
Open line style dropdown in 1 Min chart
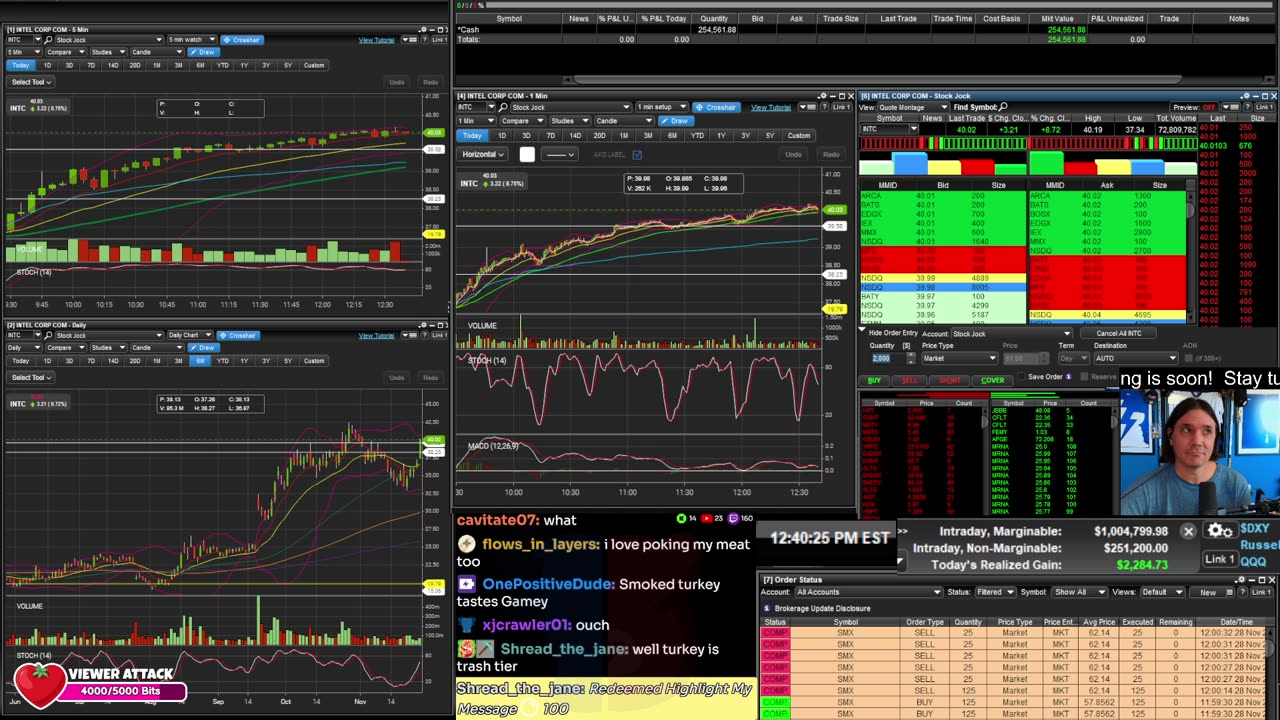[559, 154]
